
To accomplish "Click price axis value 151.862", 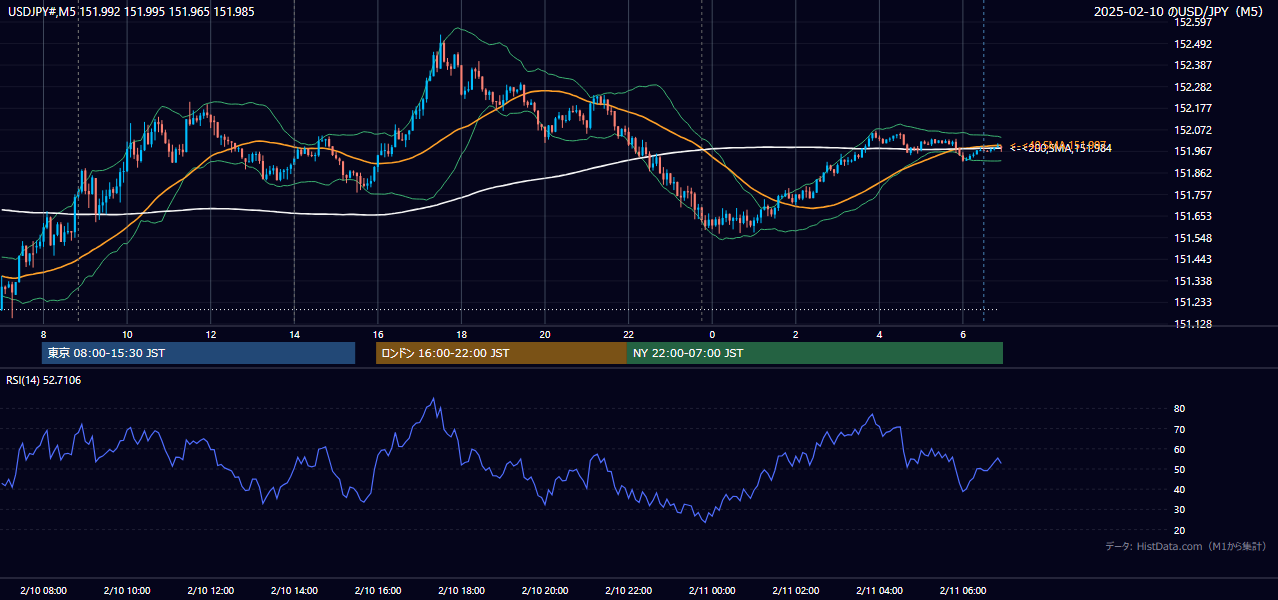I will point(1194,173).
